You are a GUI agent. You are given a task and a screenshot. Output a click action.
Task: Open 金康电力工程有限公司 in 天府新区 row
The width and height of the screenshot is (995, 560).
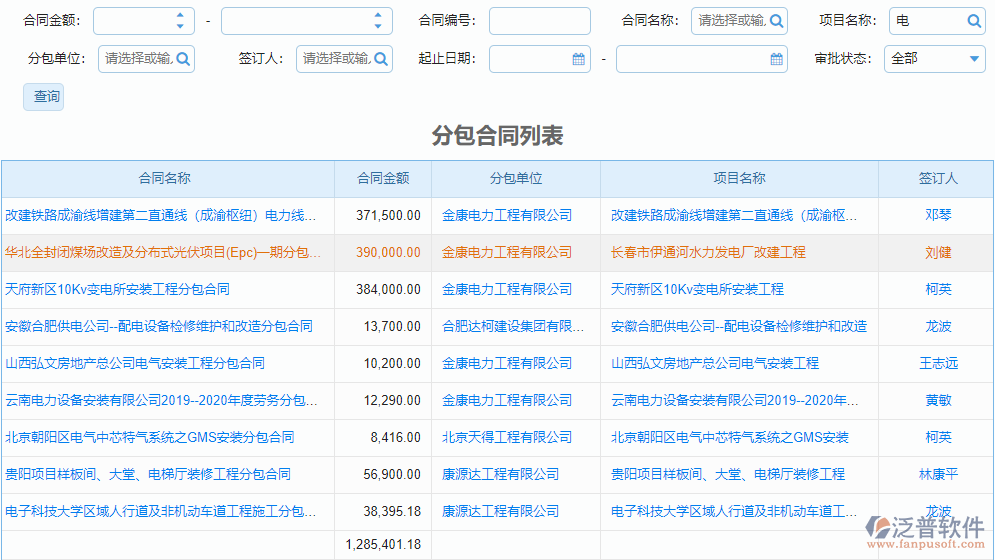[x=507, y=290]
